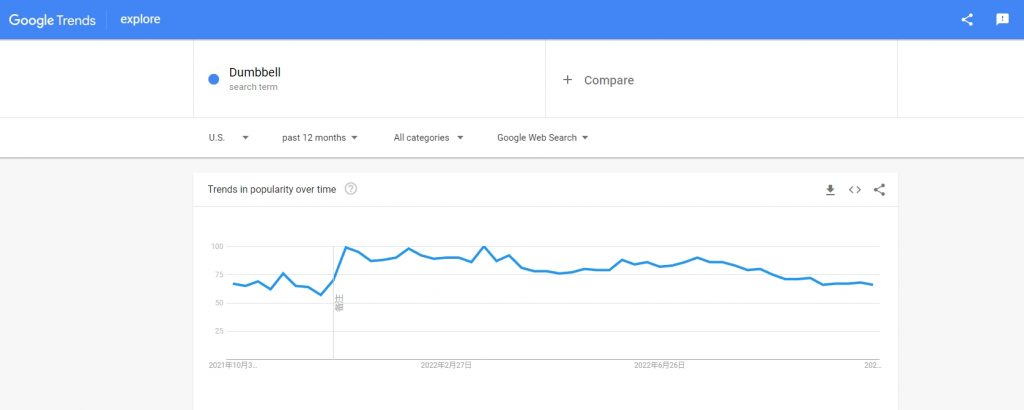
Task: Click the trend line peak near 100
Action: (346, 247)
